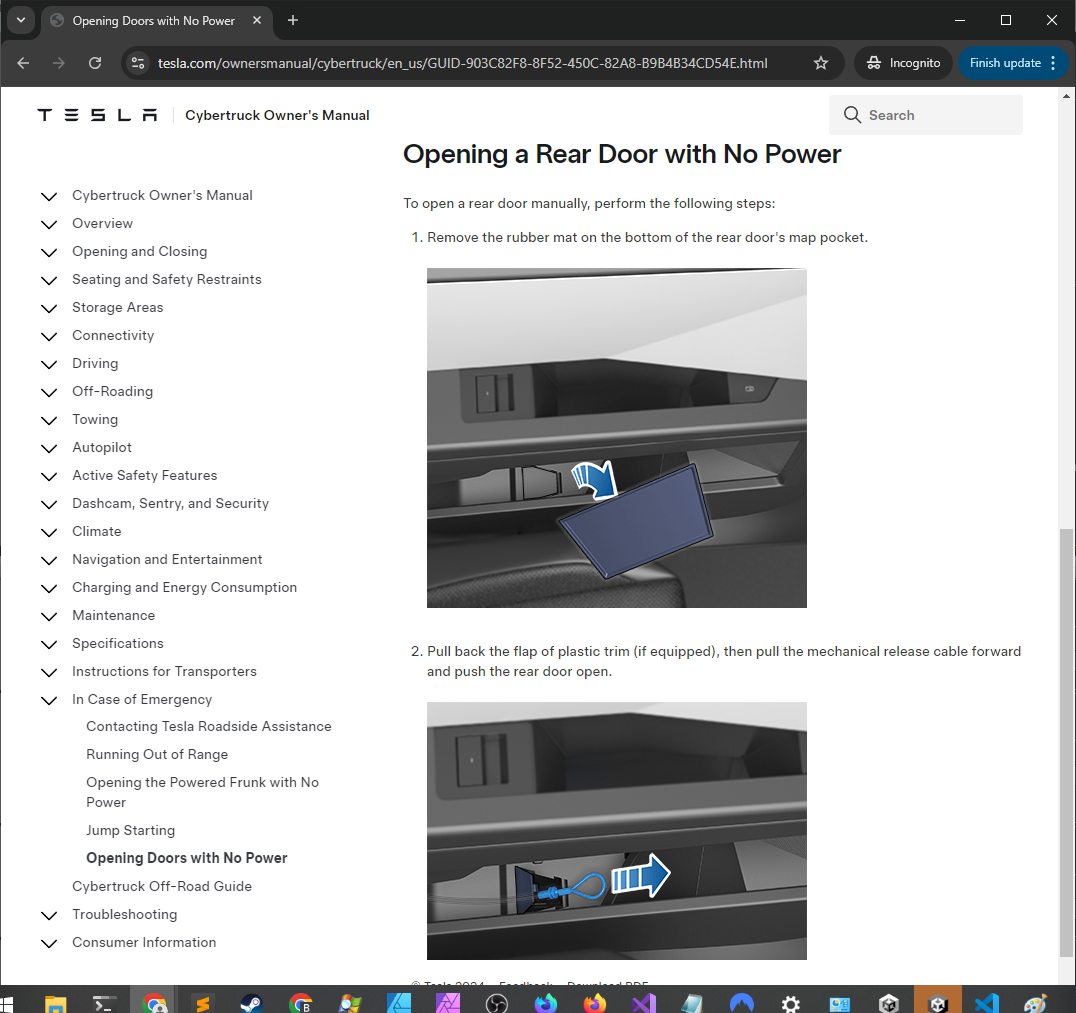Open Affinity Photo from the taskbar
1076x1013 pixels.
coord(448,1004)
